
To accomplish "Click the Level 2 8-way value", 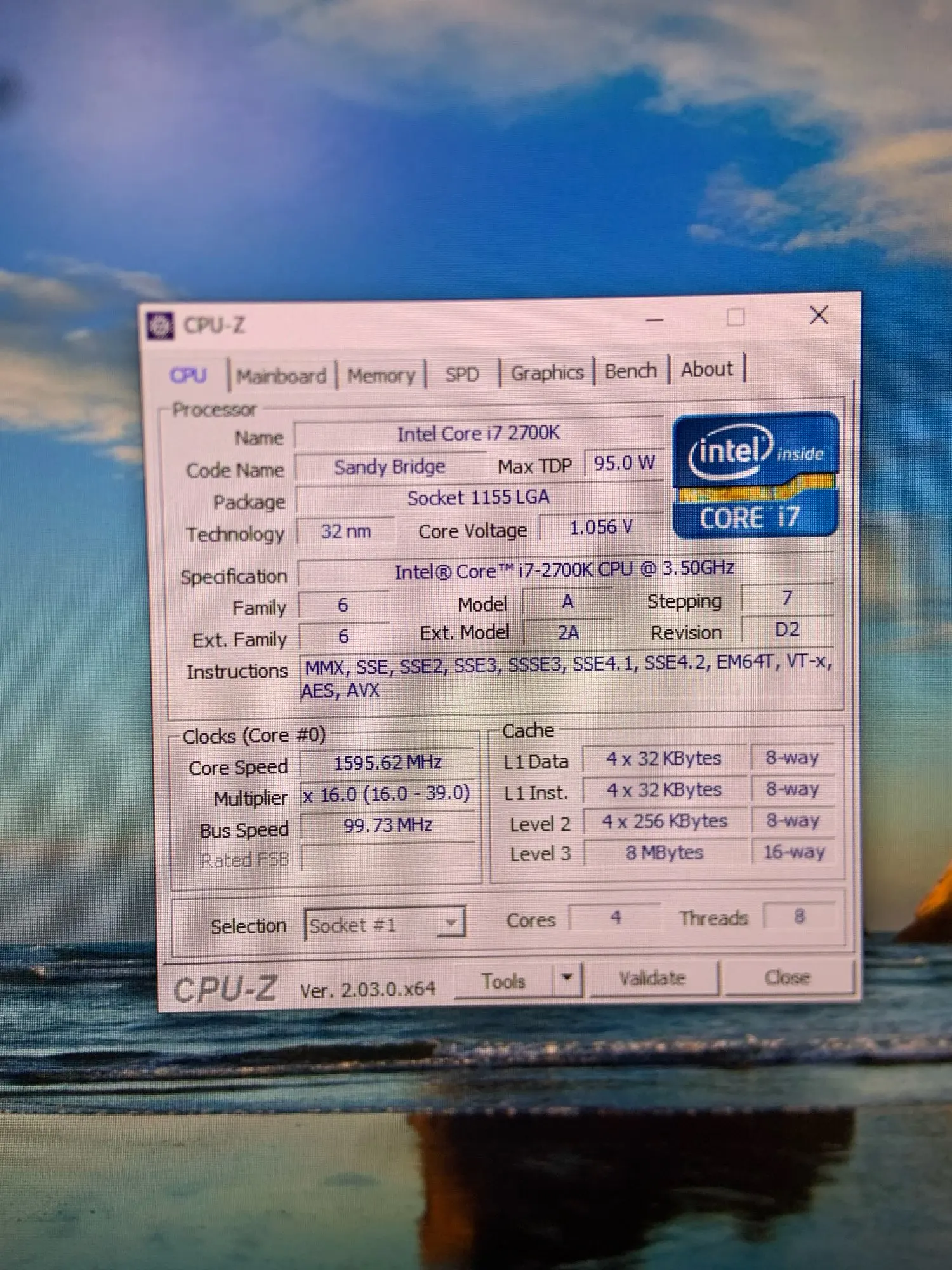I will point(793,820).
